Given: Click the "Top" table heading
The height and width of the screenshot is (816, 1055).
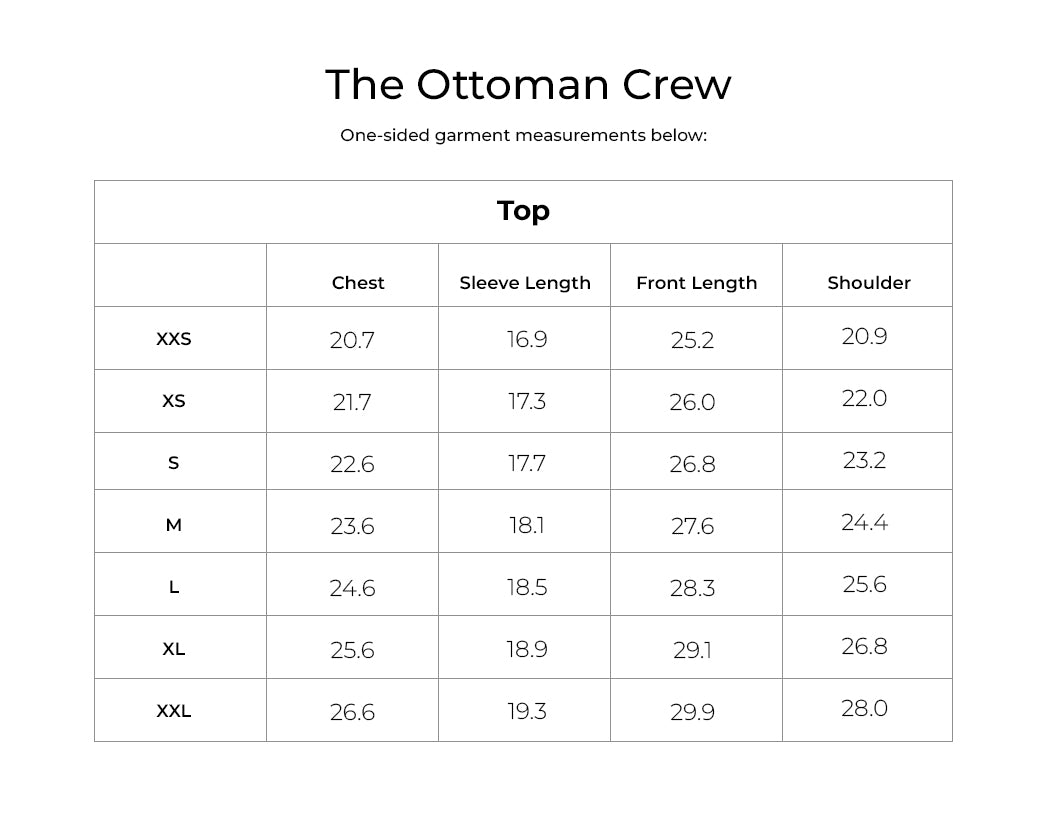Looking at the screenshot, I should click(523, 211).
